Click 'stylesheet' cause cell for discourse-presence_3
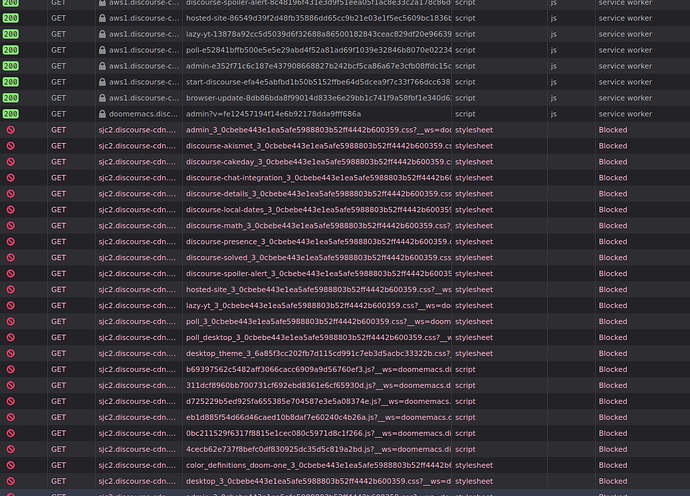 (x=474, y=242)
